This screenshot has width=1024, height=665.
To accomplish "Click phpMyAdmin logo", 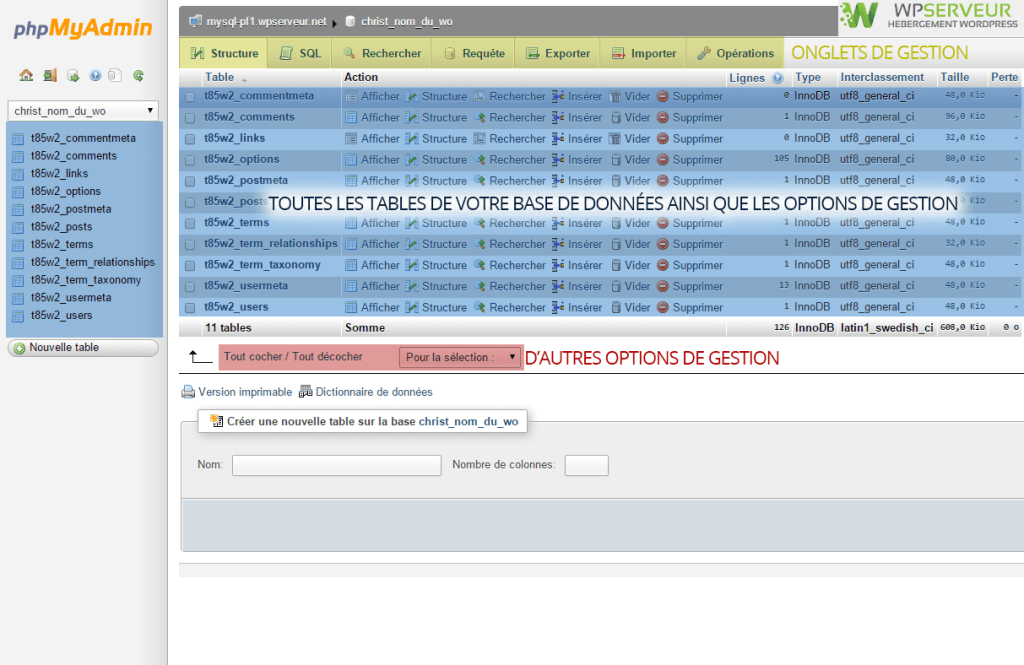I will [83, 28].
